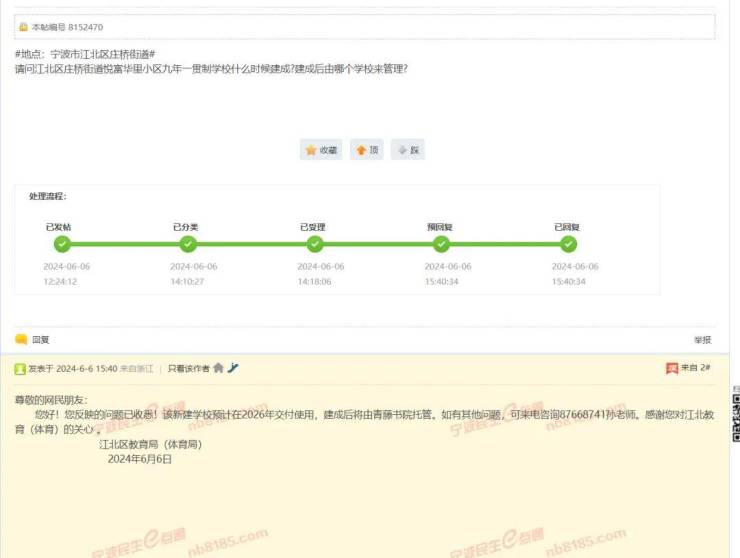This screenshot has width=740, height=558.
Task: Click the timestamp 12:24:12
Action: (x=60, y=281)
